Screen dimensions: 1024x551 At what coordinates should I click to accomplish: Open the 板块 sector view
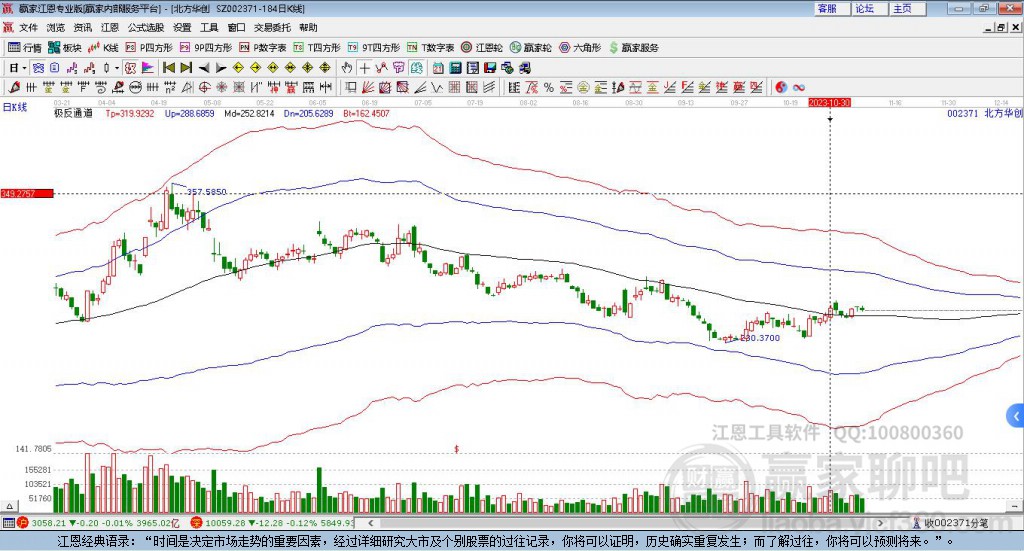pos(65,48)
